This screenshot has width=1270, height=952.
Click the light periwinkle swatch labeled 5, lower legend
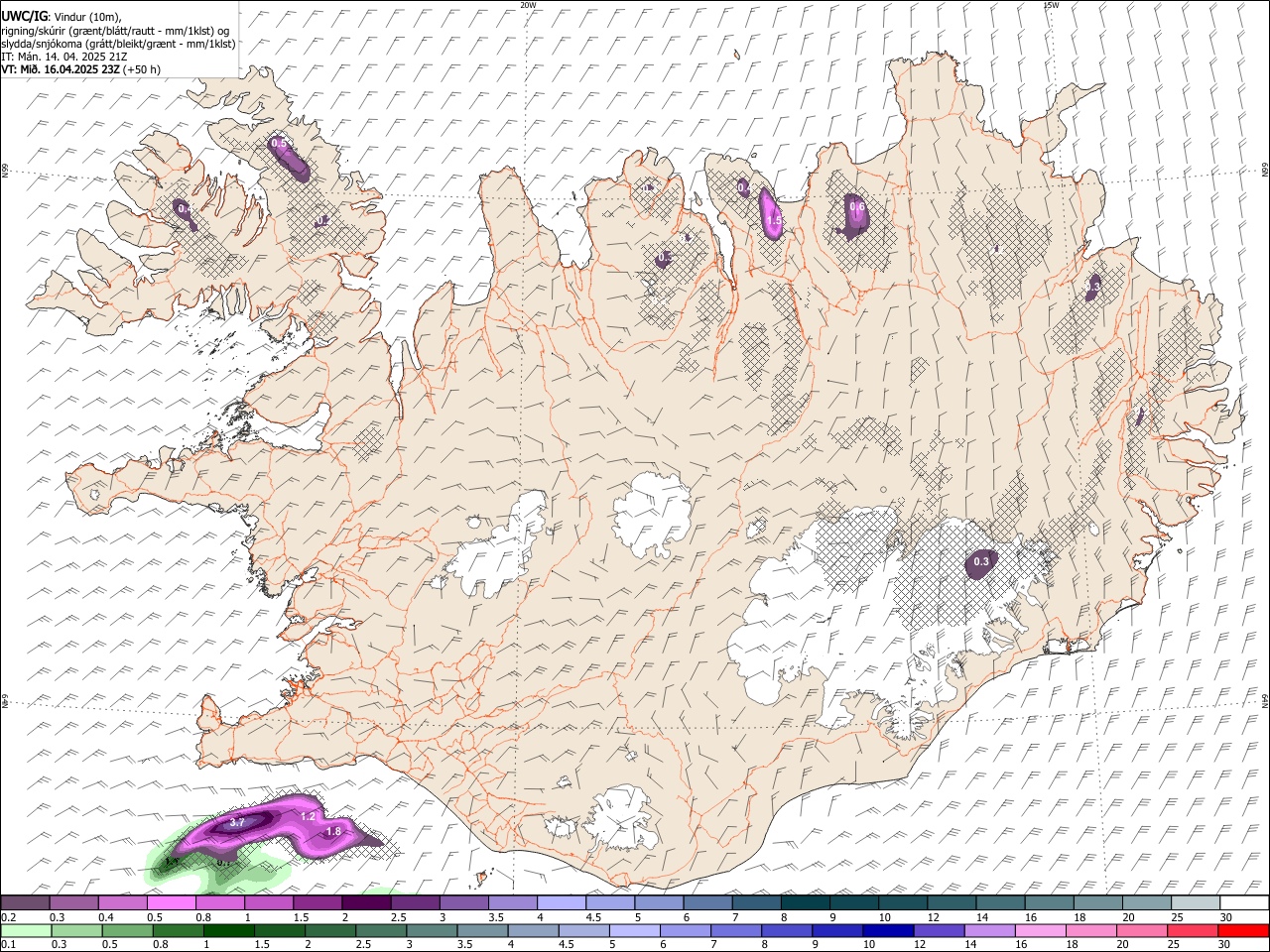tap(635, 930)
